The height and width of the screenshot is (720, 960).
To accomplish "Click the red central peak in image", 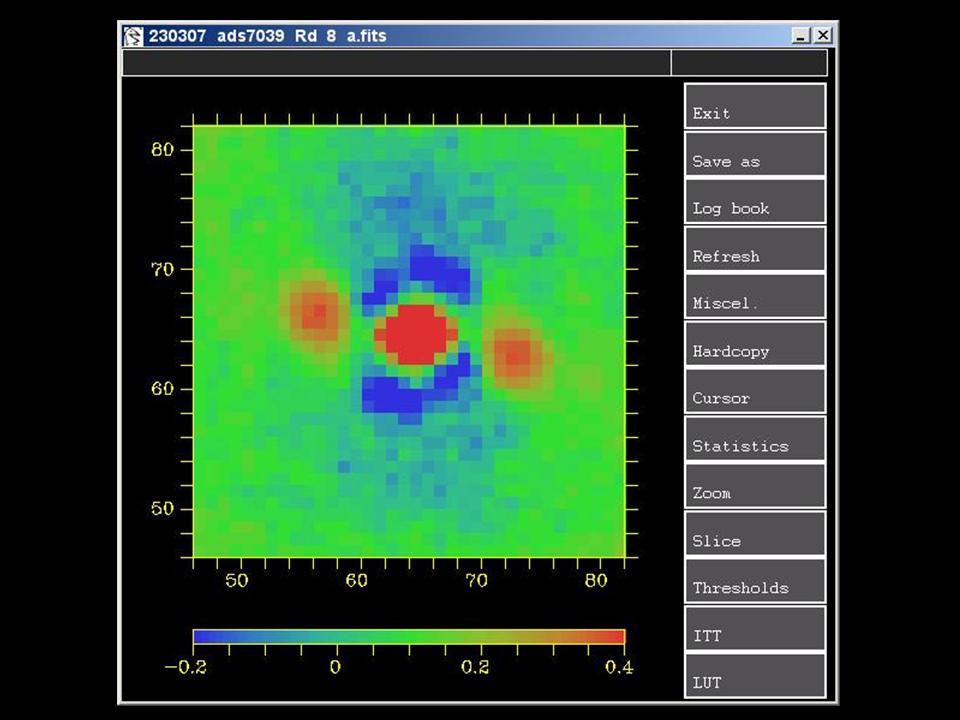I will (415, 334).
